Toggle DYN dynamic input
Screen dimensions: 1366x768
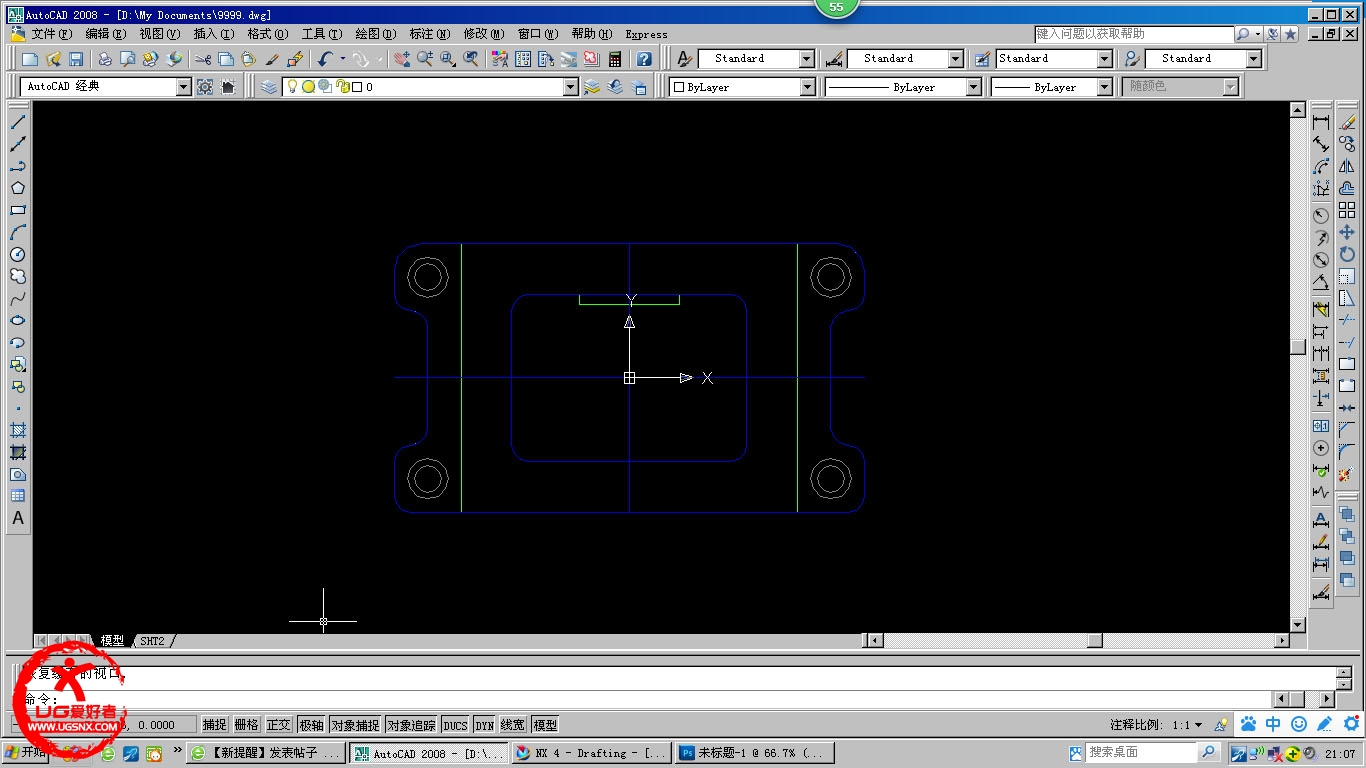coord(484,725)
